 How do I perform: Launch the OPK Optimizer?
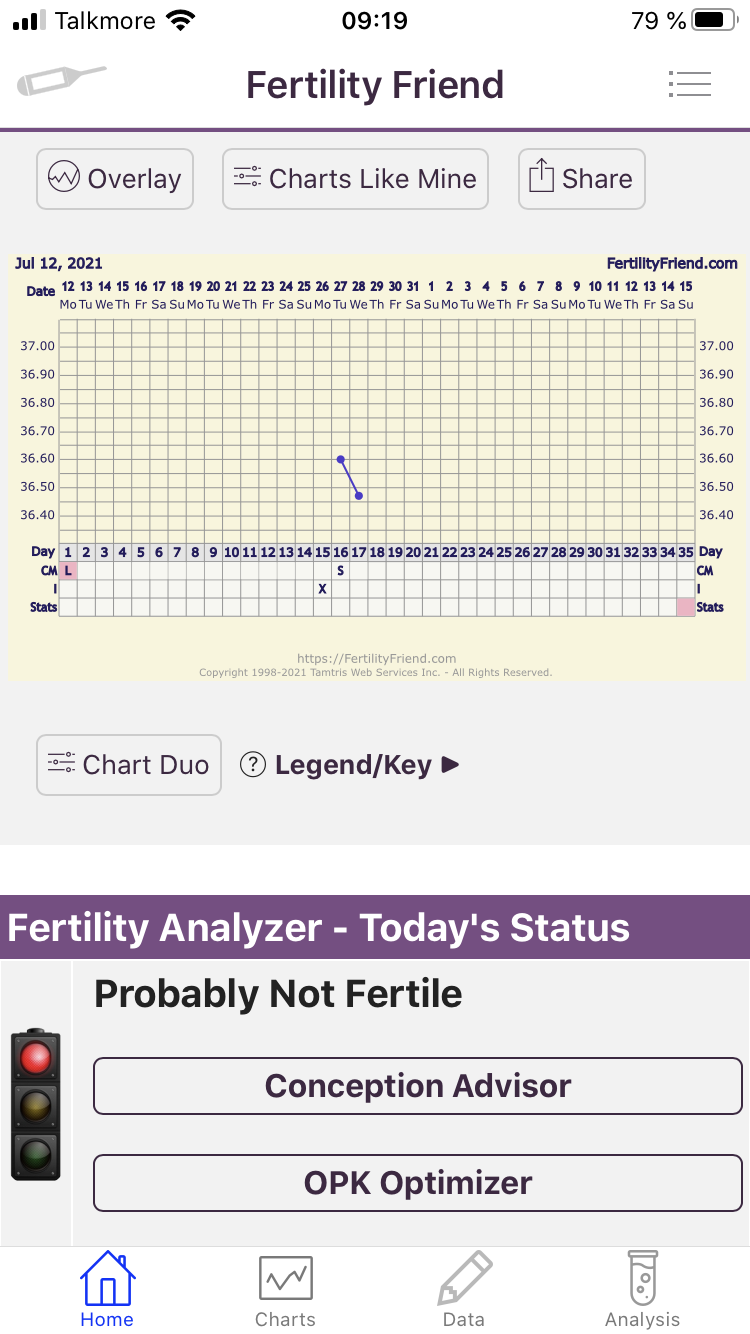(x=418, y=1183)
